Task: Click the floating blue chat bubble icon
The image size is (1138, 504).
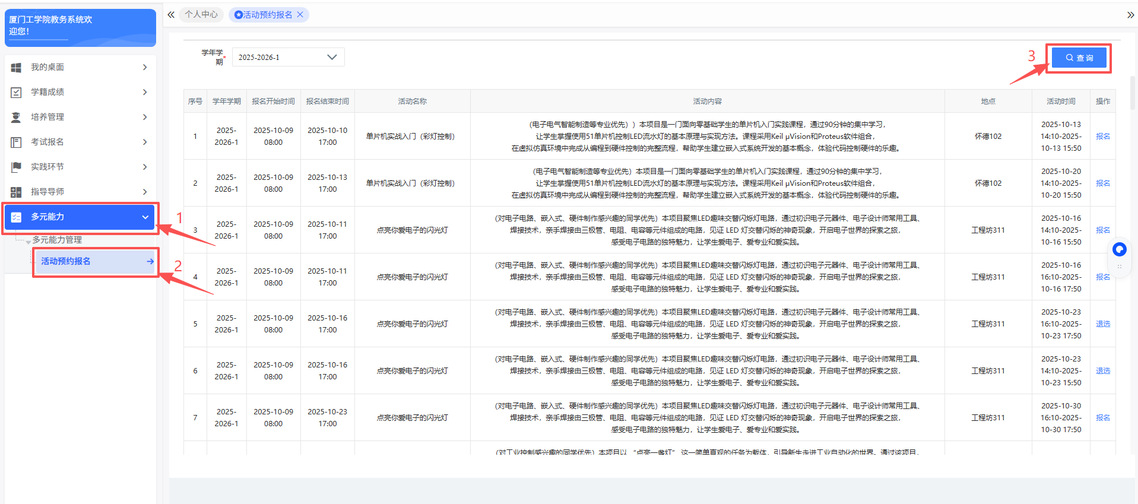Action: (1119, 249)
